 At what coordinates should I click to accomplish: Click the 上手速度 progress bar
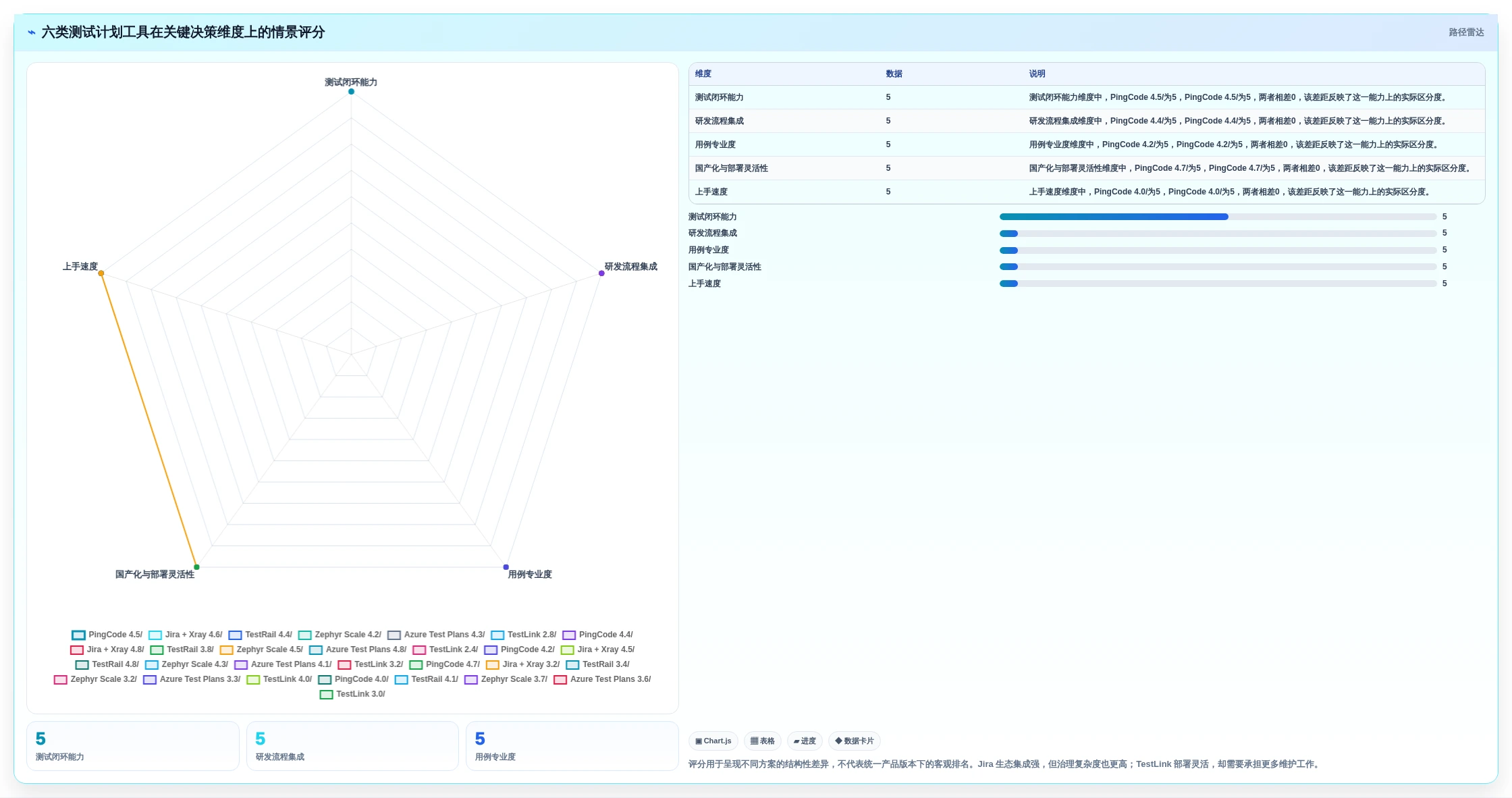[1218, 284]
